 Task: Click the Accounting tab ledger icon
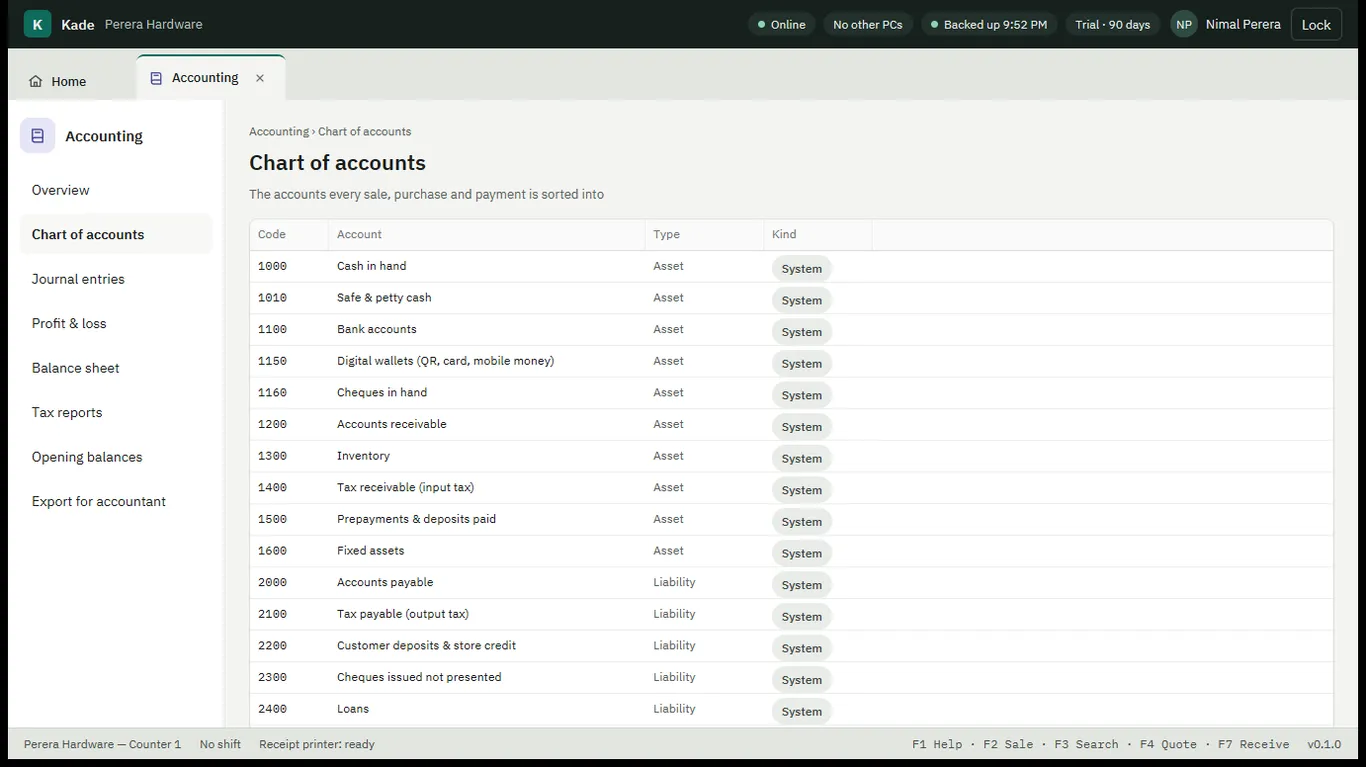(156, 78)
